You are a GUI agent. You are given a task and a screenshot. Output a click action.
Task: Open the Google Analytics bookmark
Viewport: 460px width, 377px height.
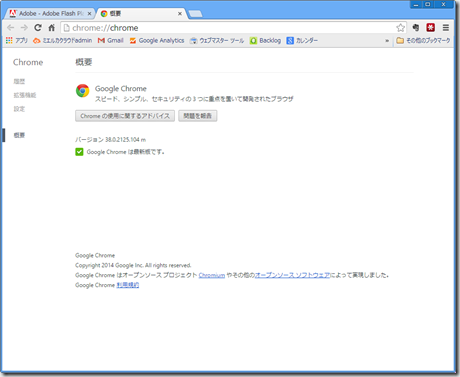(157, 40)
